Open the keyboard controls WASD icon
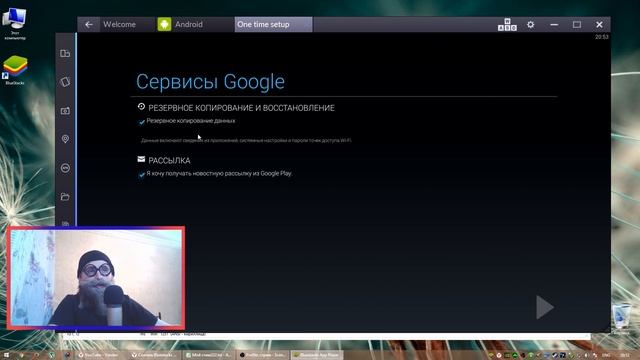 (507, 25)
